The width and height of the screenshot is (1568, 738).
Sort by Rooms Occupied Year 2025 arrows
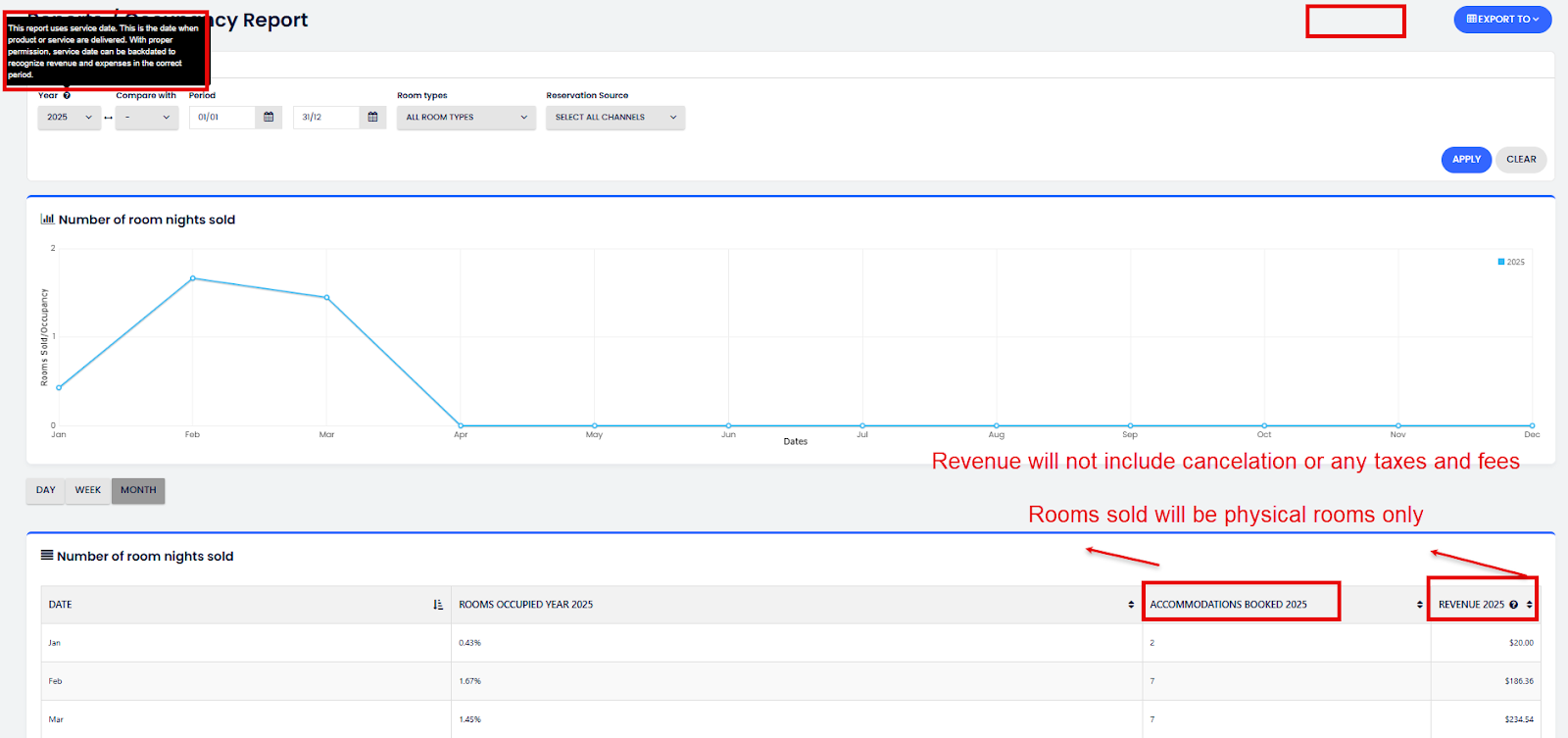[1131, 605]
